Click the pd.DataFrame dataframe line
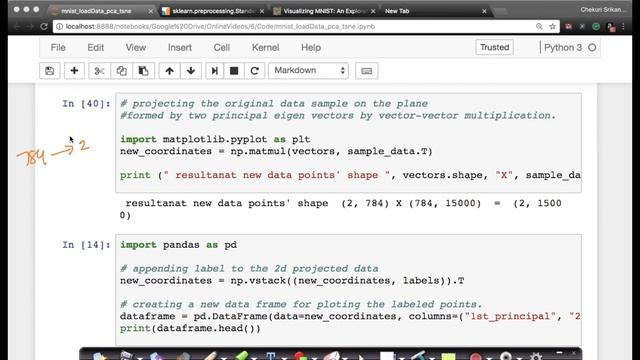Image resolution: width=640 pixels, height=360 pixels. click(350, 316)
